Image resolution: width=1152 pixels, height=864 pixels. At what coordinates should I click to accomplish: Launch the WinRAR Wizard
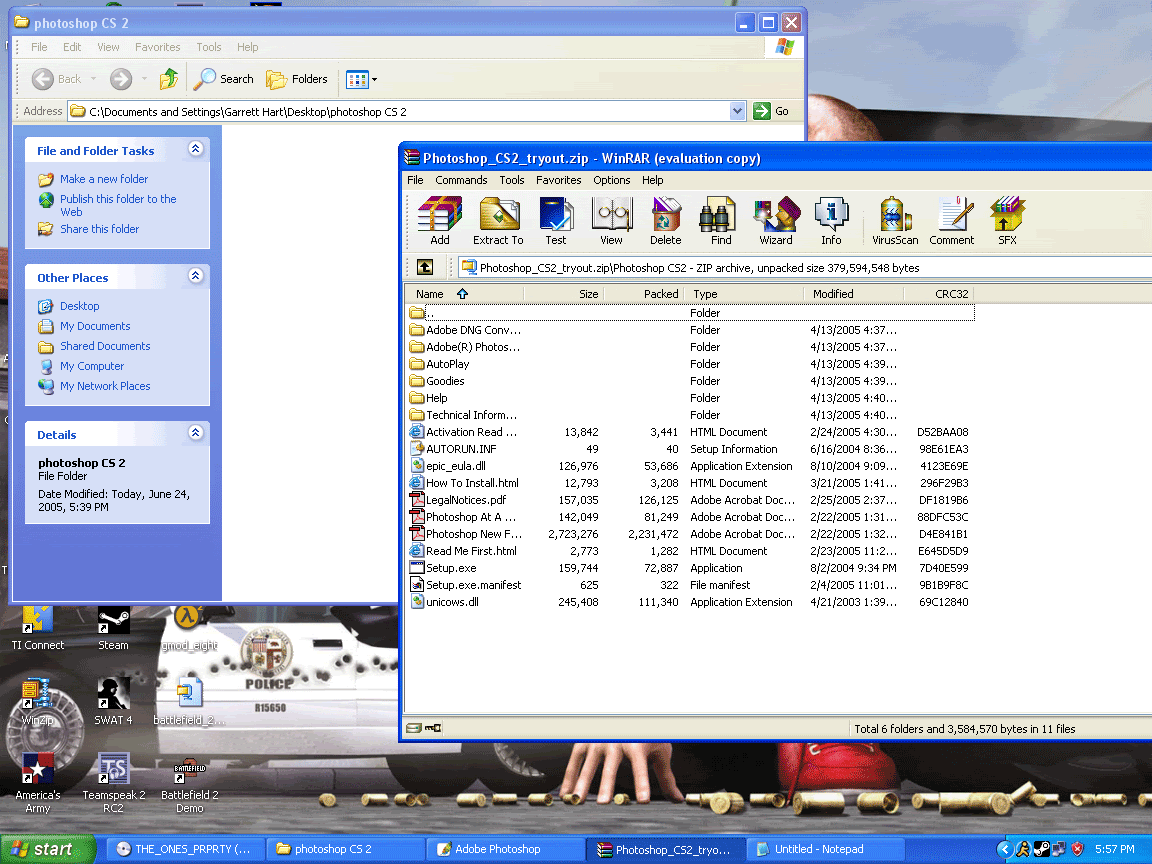coord(776,220)
